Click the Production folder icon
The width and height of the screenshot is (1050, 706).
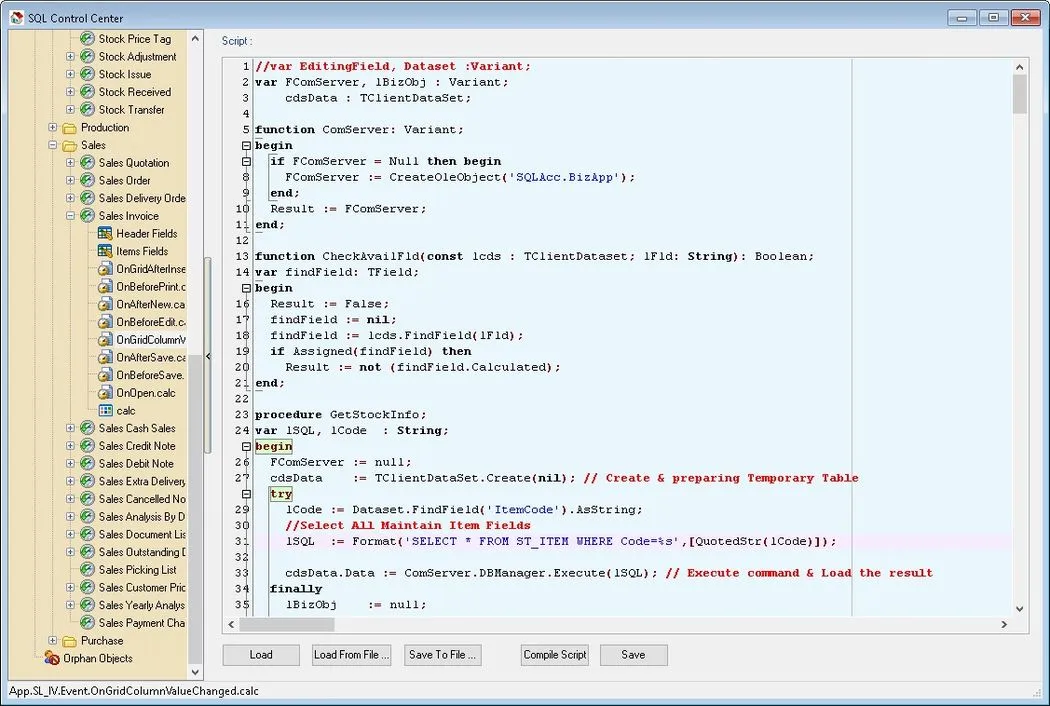click(x=70, y=127)
